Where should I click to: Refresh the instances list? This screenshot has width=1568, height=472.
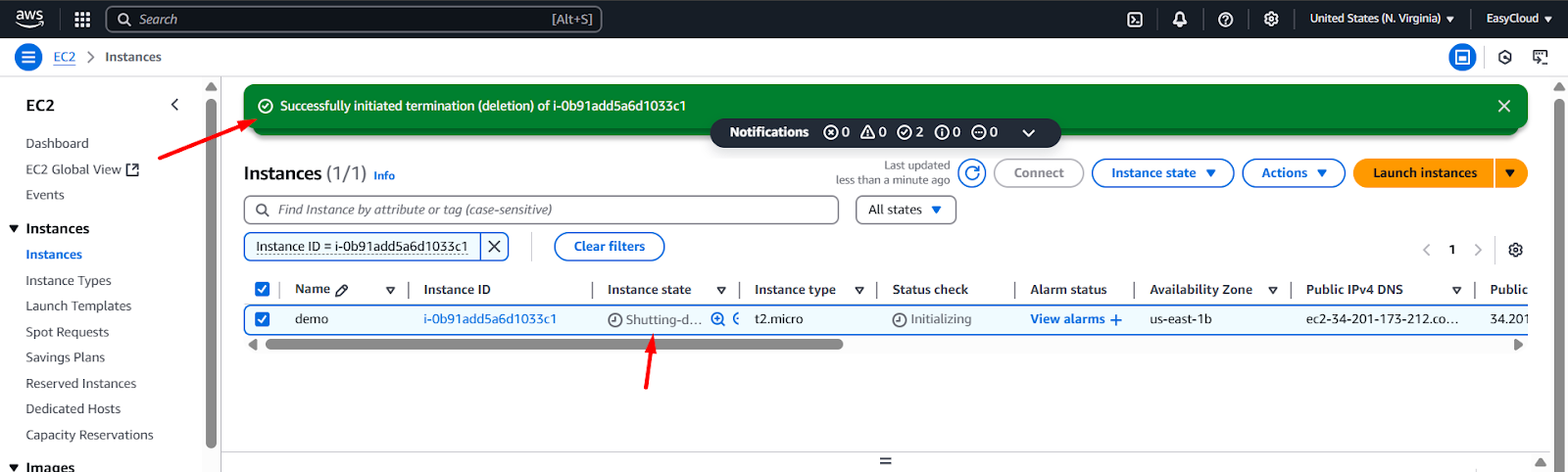coord(972,173)
